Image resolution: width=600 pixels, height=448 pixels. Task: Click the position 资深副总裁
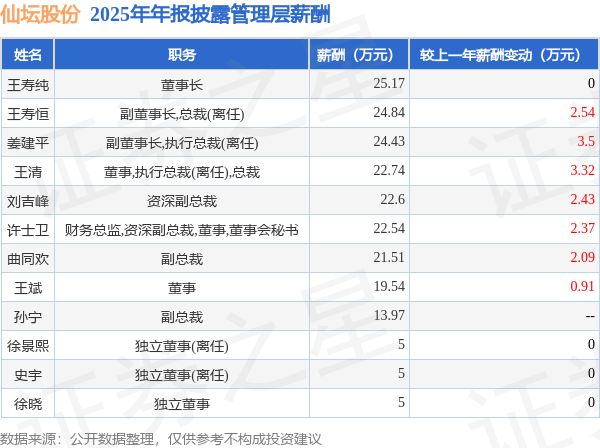pyautogui.click(x=182, y=201)
